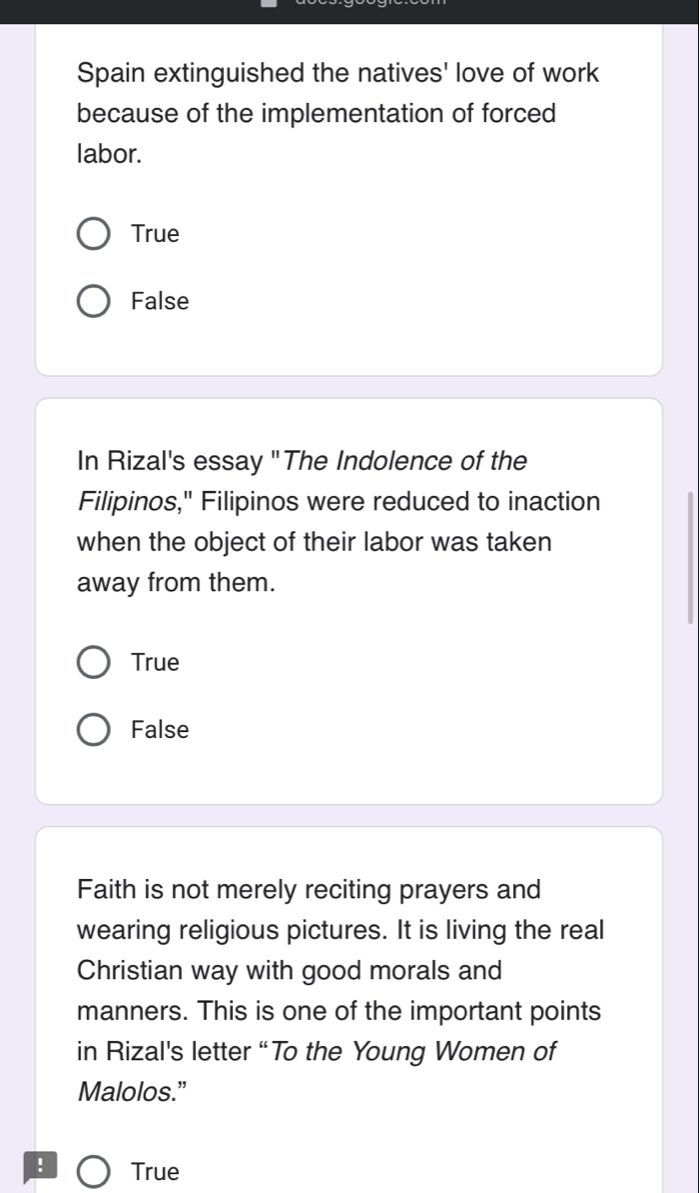Select False for the forced labor statement
This screenshot has width=699, height=1193.
tap(95, 301)
